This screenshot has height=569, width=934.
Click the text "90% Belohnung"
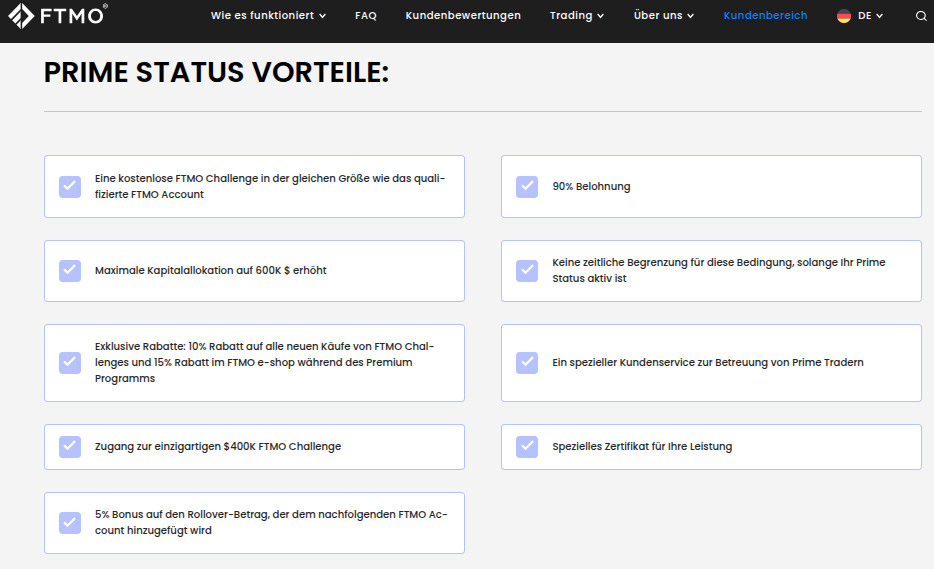[591, 186]
